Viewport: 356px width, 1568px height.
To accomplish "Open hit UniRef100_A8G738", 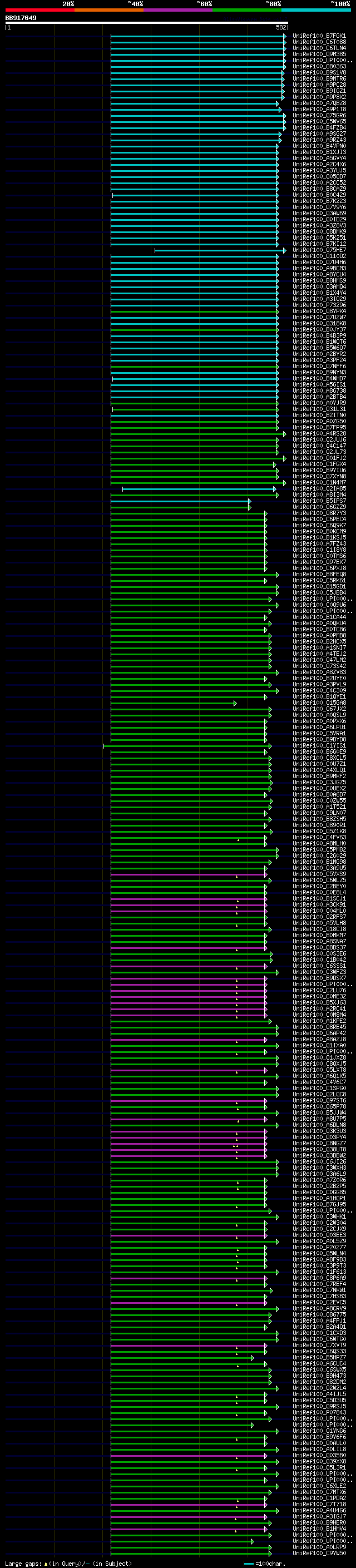I will coord(319,391).
